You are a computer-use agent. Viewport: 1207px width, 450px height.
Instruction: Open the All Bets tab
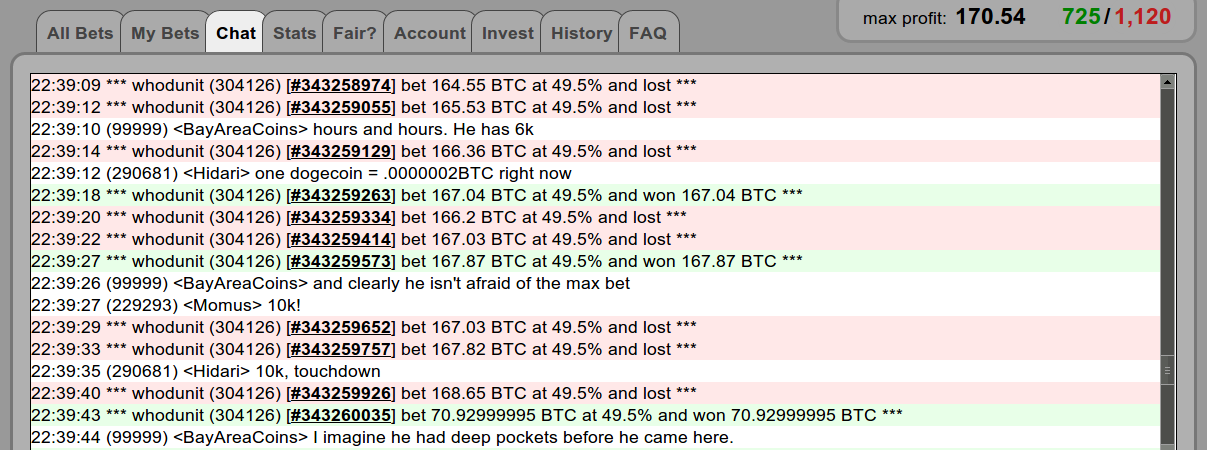(80, 33)
